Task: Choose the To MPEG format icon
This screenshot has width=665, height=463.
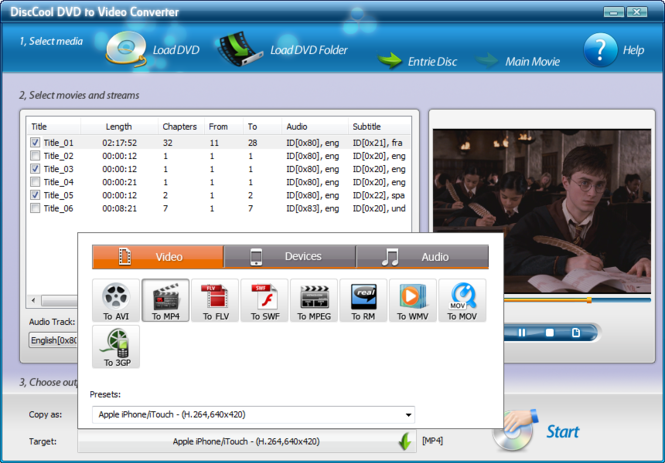Action: pyautogui.click(x=314, y=301)
